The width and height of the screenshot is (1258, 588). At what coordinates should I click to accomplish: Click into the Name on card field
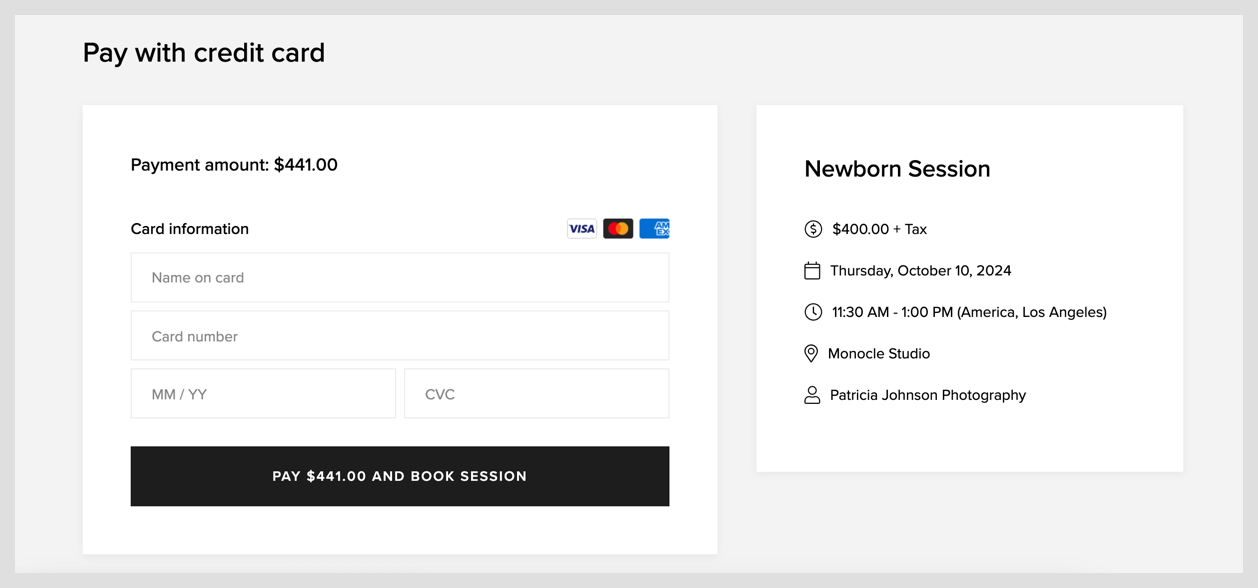400,277
